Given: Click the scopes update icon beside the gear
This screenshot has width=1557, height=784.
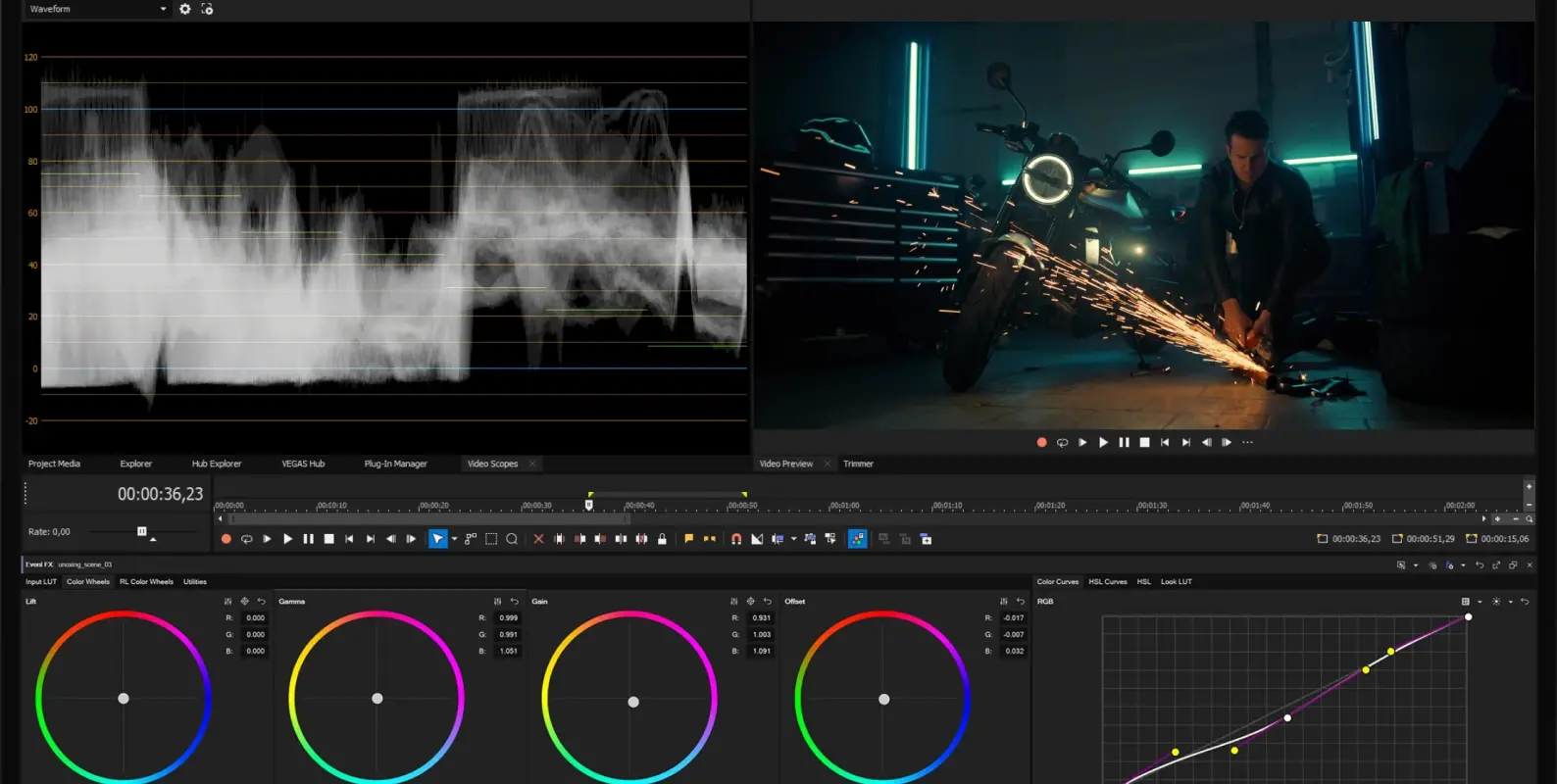Looking at the screenshot, I should (207, 9).
